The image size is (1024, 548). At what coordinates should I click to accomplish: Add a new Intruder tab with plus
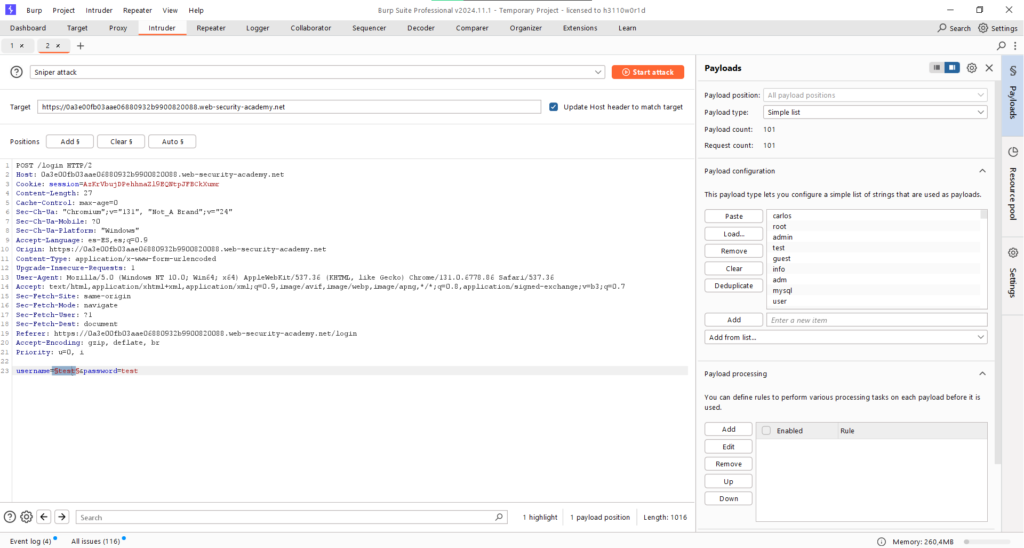pos(80,46)
